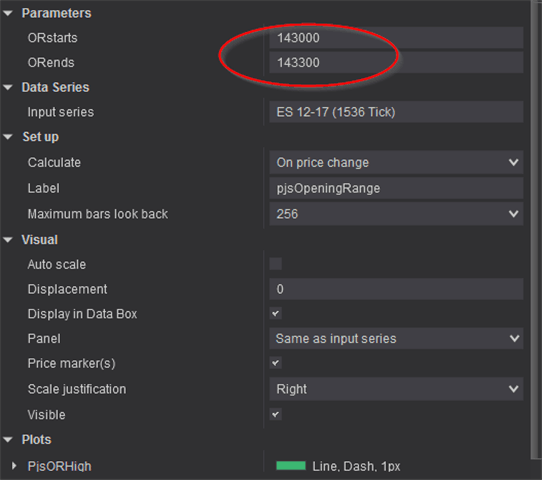Uncheck Display in Data Box
Screen dimensions: 542x480
(x=275, y=313)
